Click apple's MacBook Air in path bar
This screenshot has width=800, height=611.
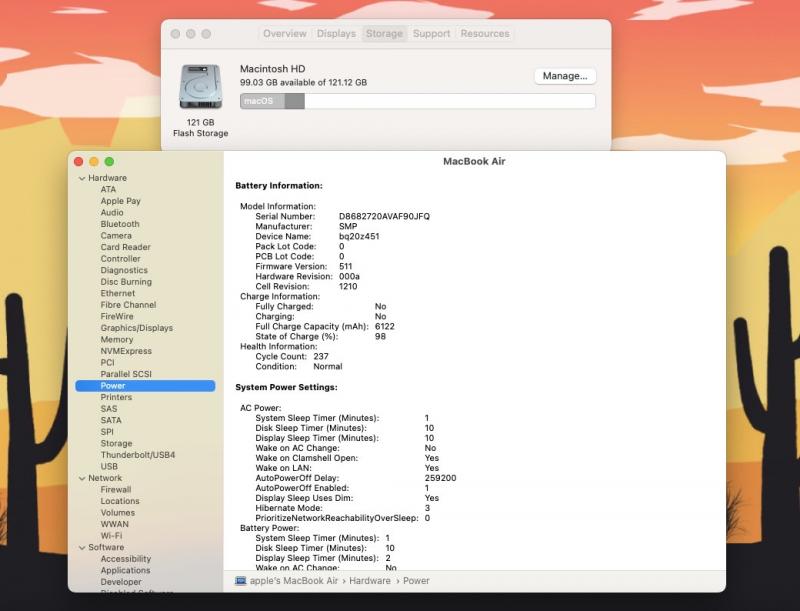(293, 581)
